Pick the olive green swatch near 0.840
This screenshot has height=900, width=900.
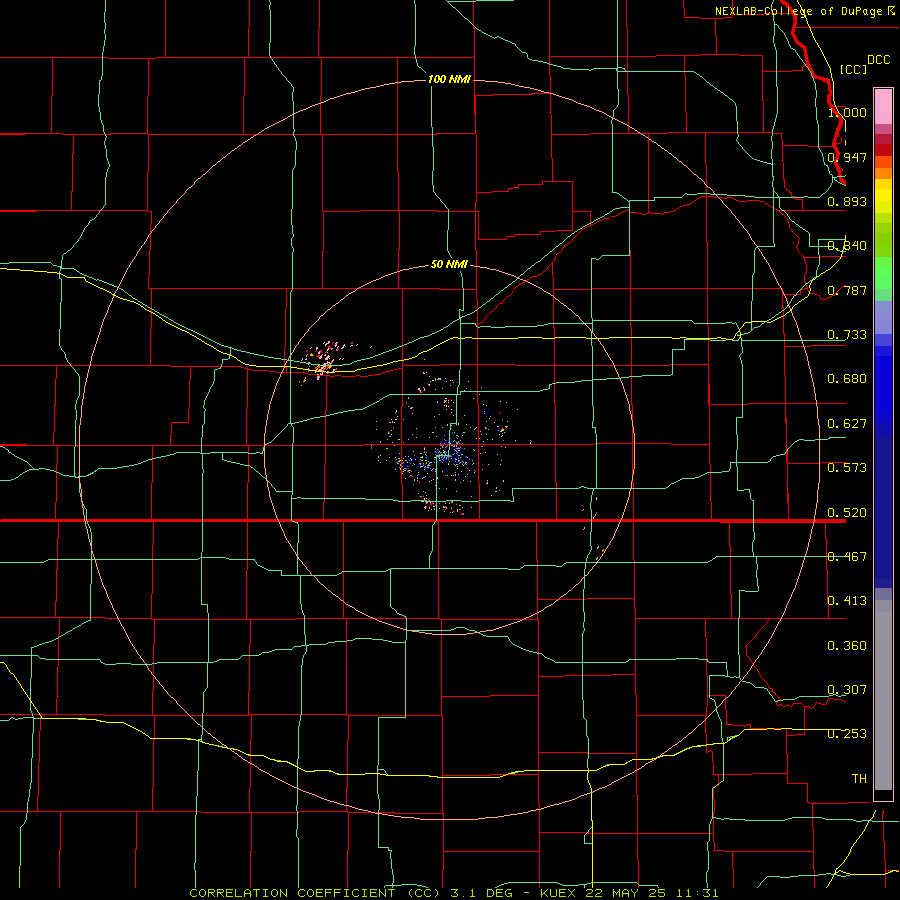[x=883, y=240]
